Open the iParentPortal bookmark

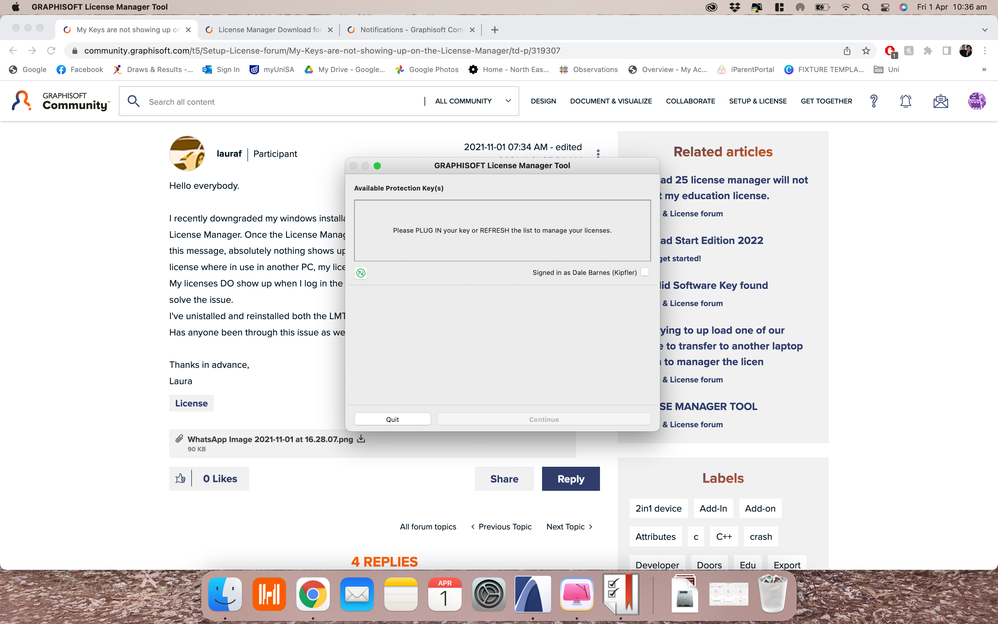[x=745, y=69]
